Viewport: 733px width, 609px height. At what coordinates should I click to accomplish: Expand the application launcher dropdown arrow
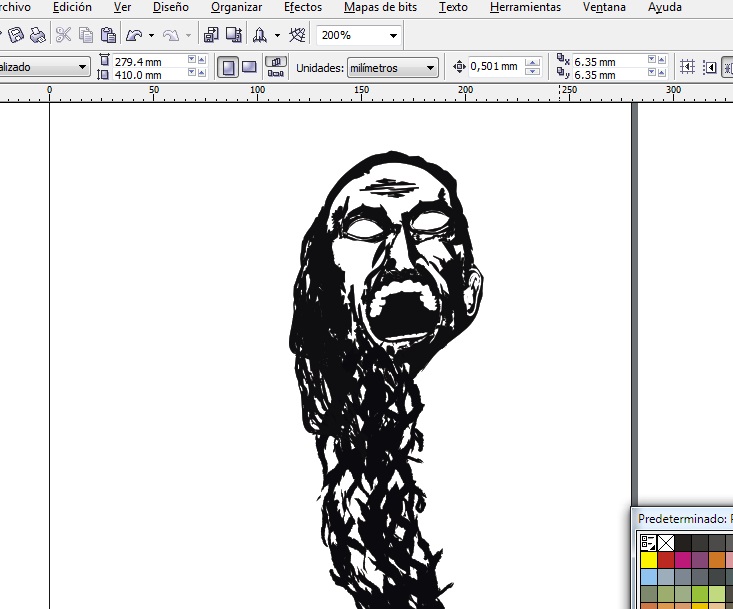coord(277,36)
